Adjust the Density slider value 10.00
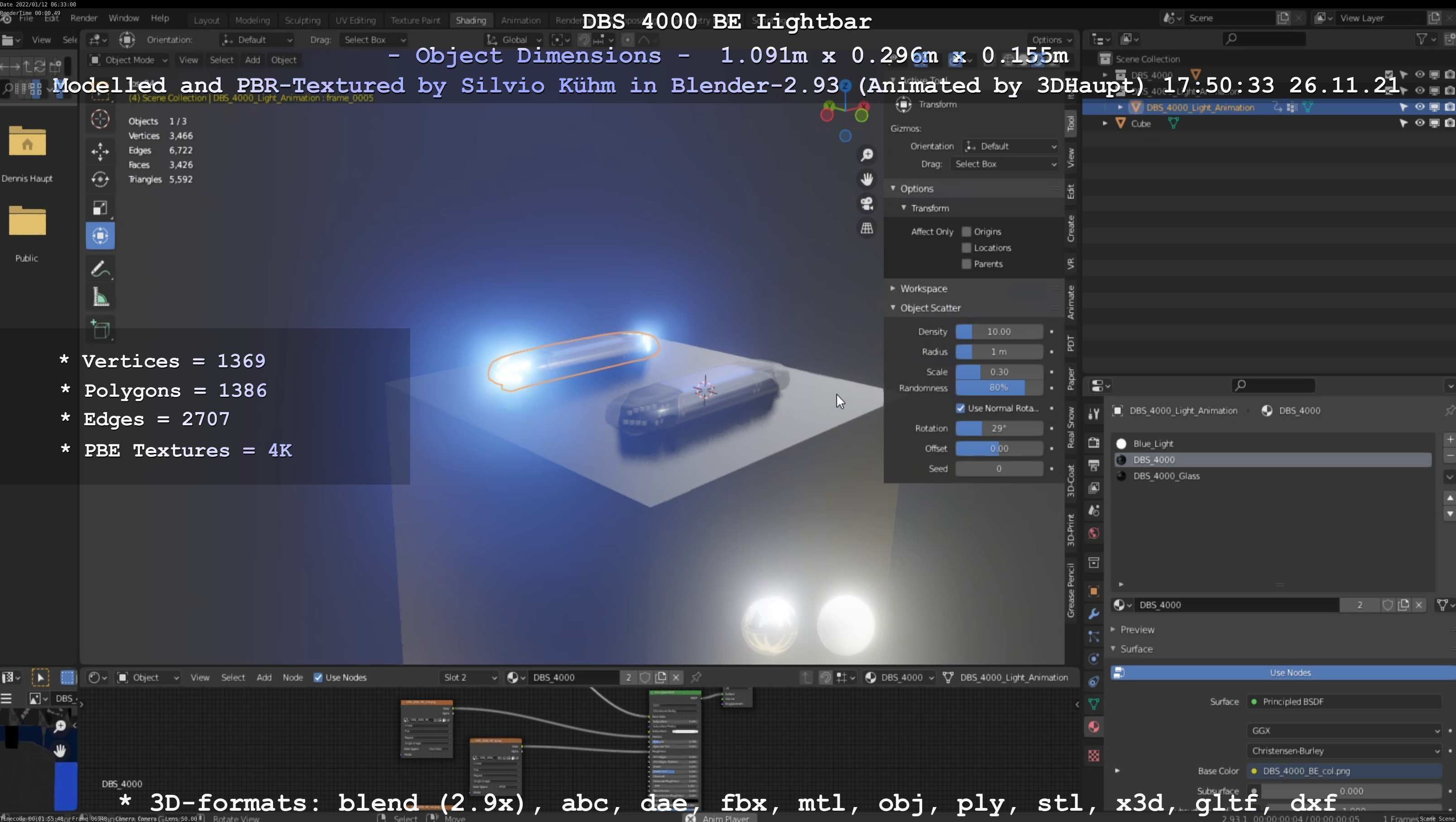 pos(999,332)
